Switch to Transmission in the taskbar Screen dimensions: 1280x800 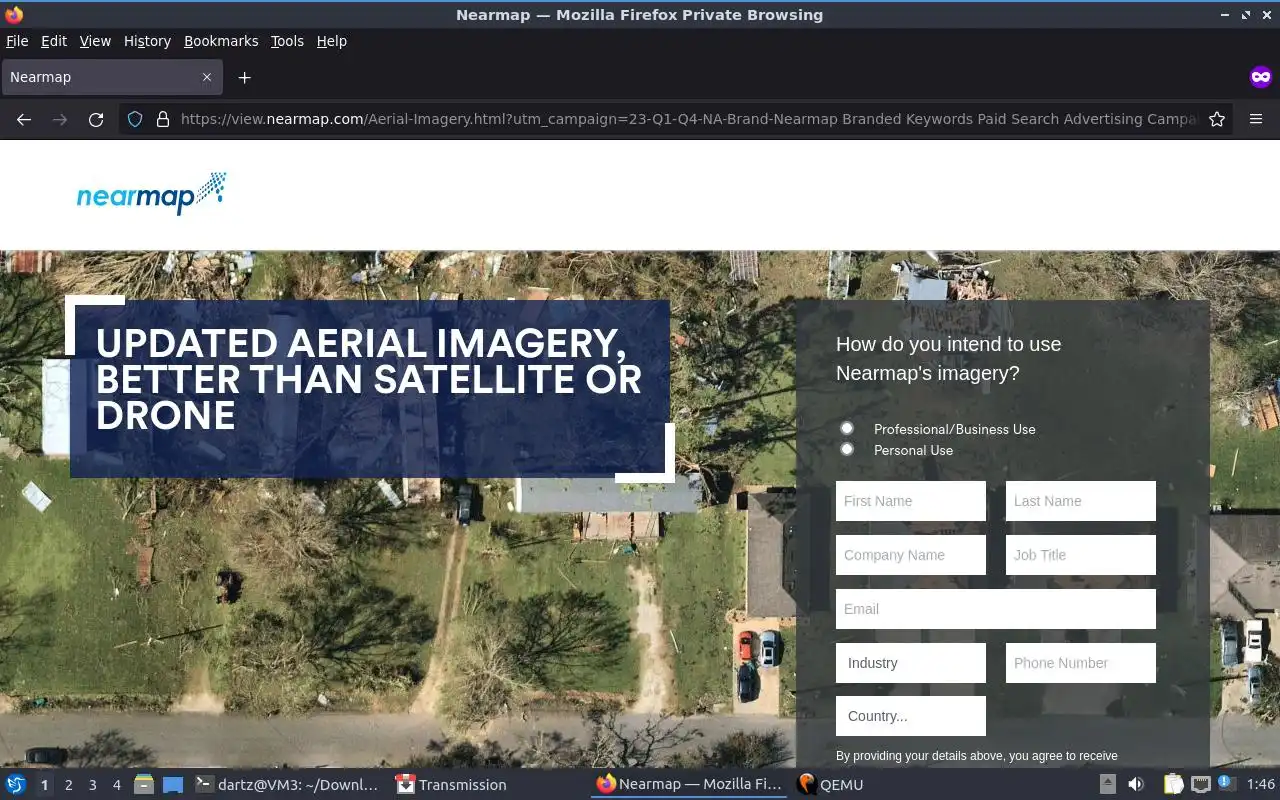pos(452,785)
